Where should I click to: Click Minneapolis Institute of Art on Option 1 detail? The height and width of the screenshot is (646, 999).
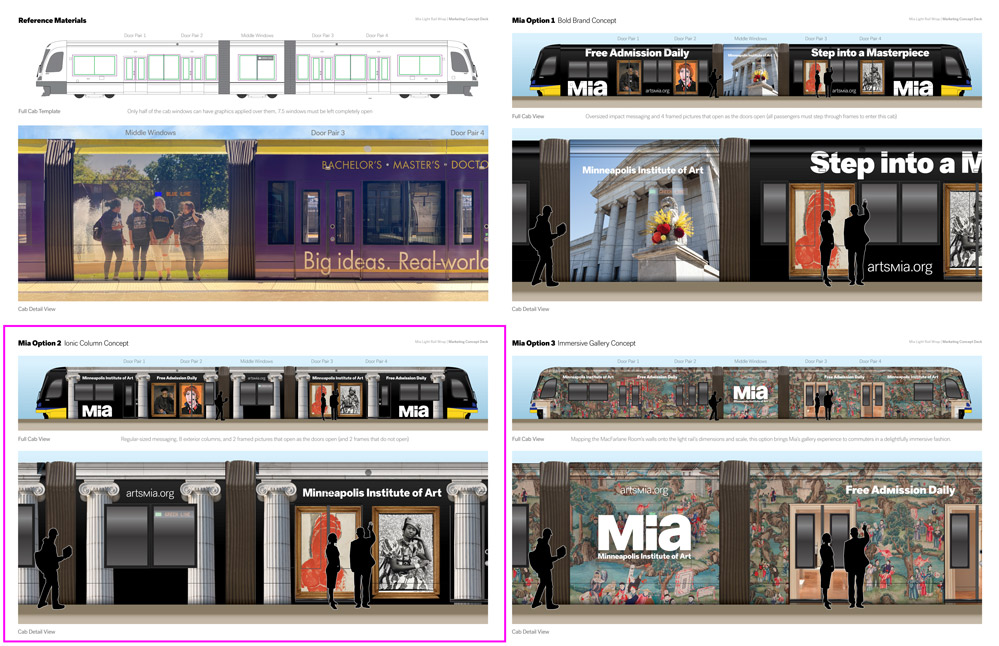pos(643,170)
